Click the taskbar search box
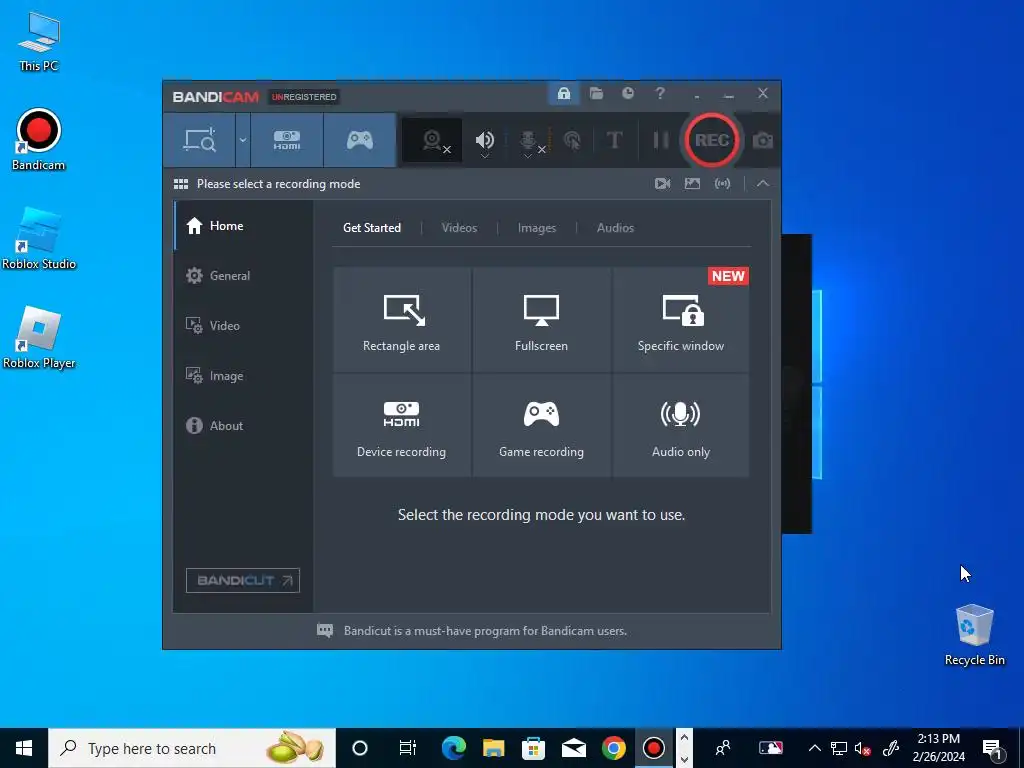Image resolution: width=1024 pixels, height=768 pixels. (x=192, y=748)
